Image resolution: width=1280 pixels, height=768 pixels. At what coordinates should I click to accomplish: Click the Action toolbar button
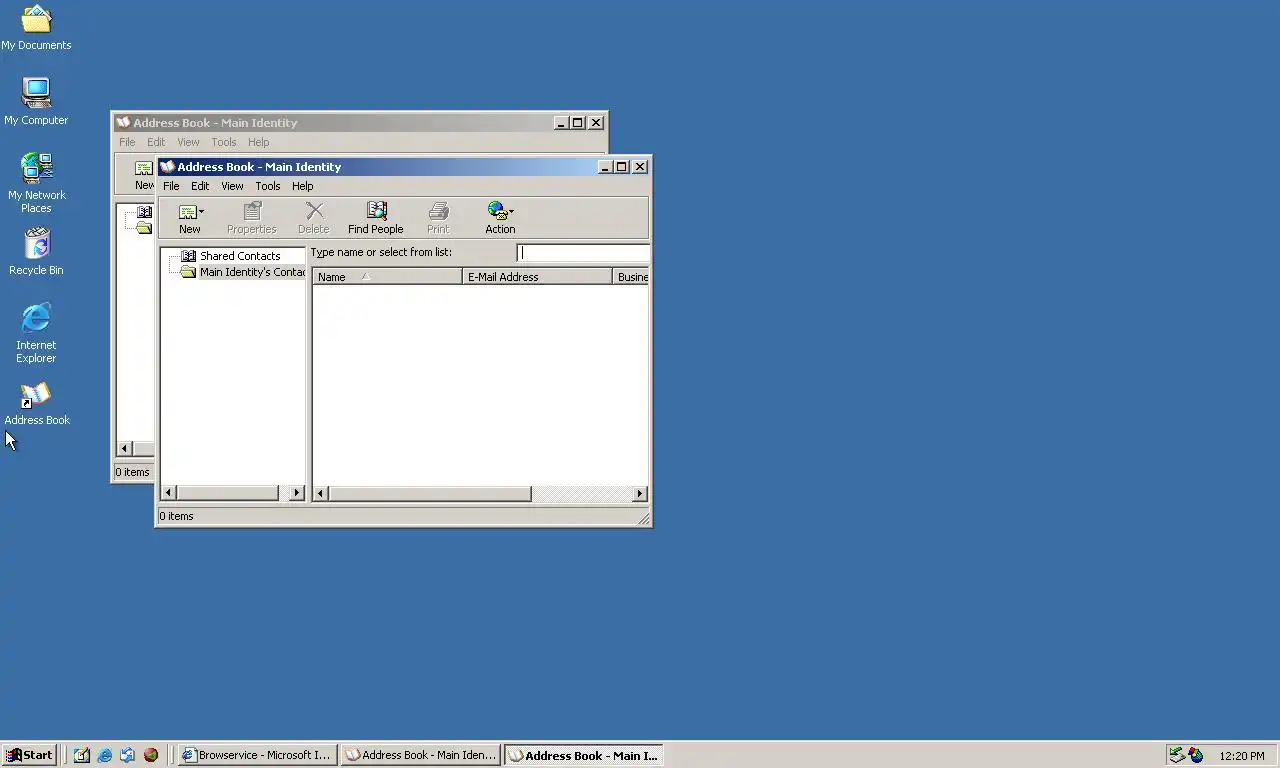point(500,218)
